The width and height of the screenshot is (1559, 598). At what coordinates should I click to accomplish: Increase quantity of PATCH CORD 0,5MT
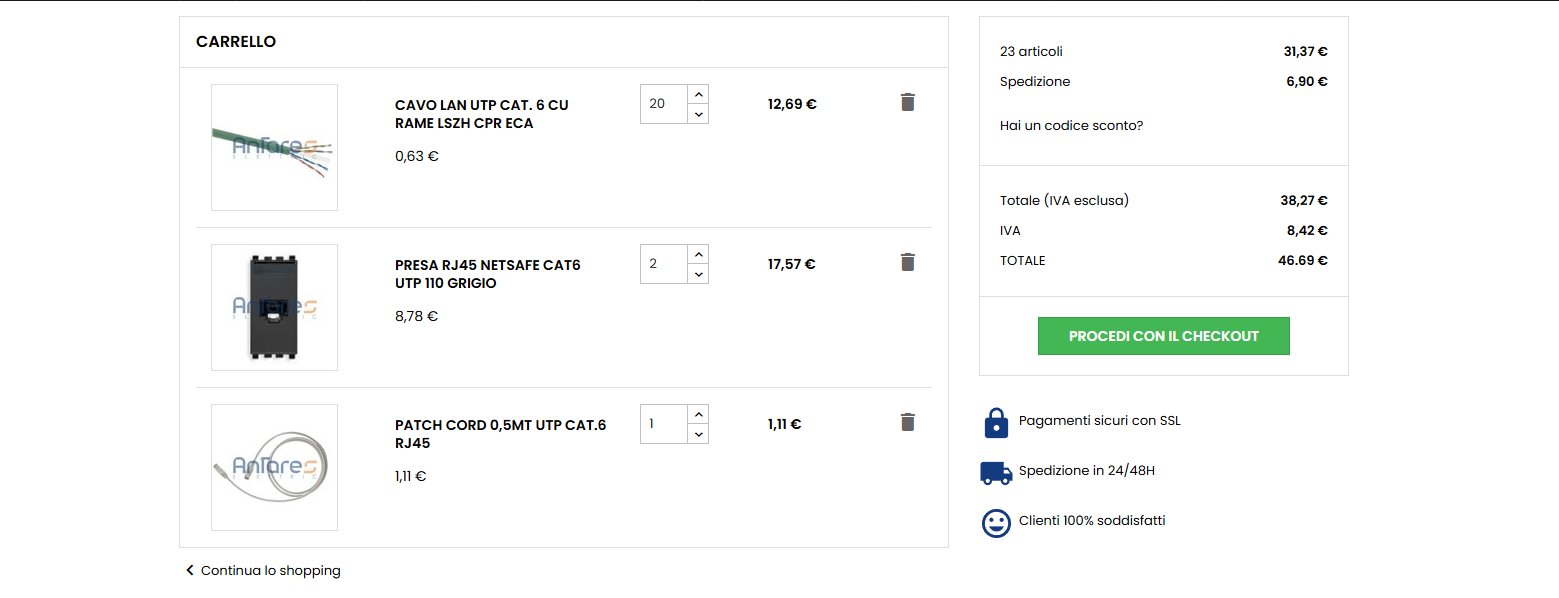coord(698,414)
